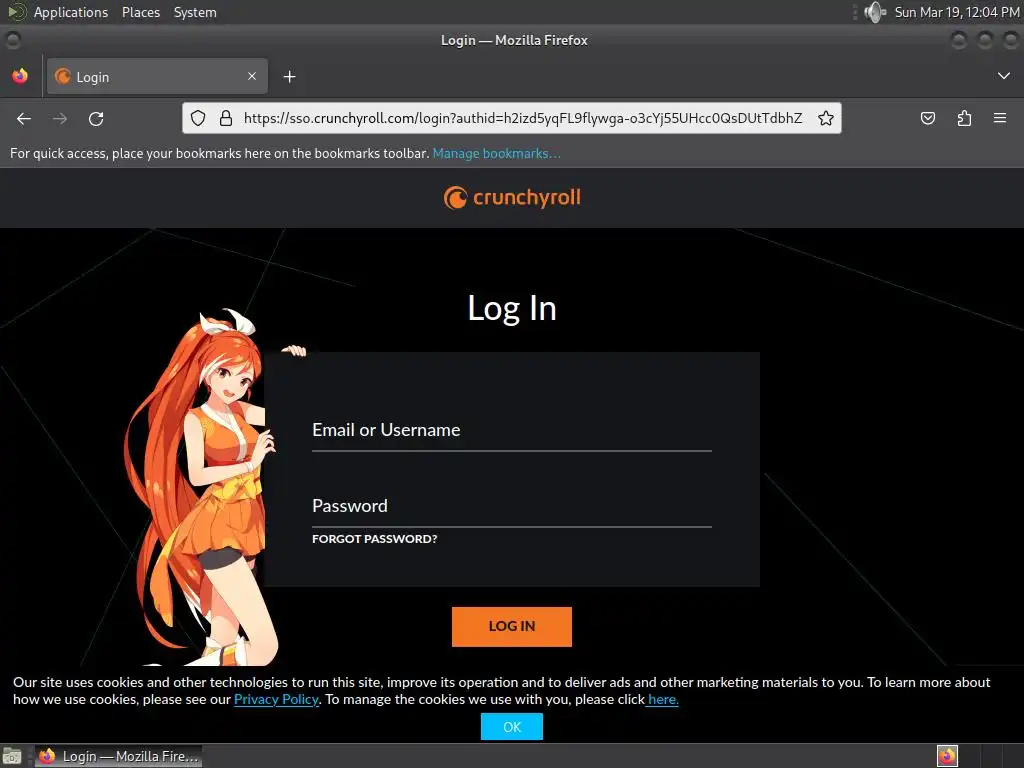Open the Pocket save icon
This screenshot has height=768, width=1024.
coord(927,118)
